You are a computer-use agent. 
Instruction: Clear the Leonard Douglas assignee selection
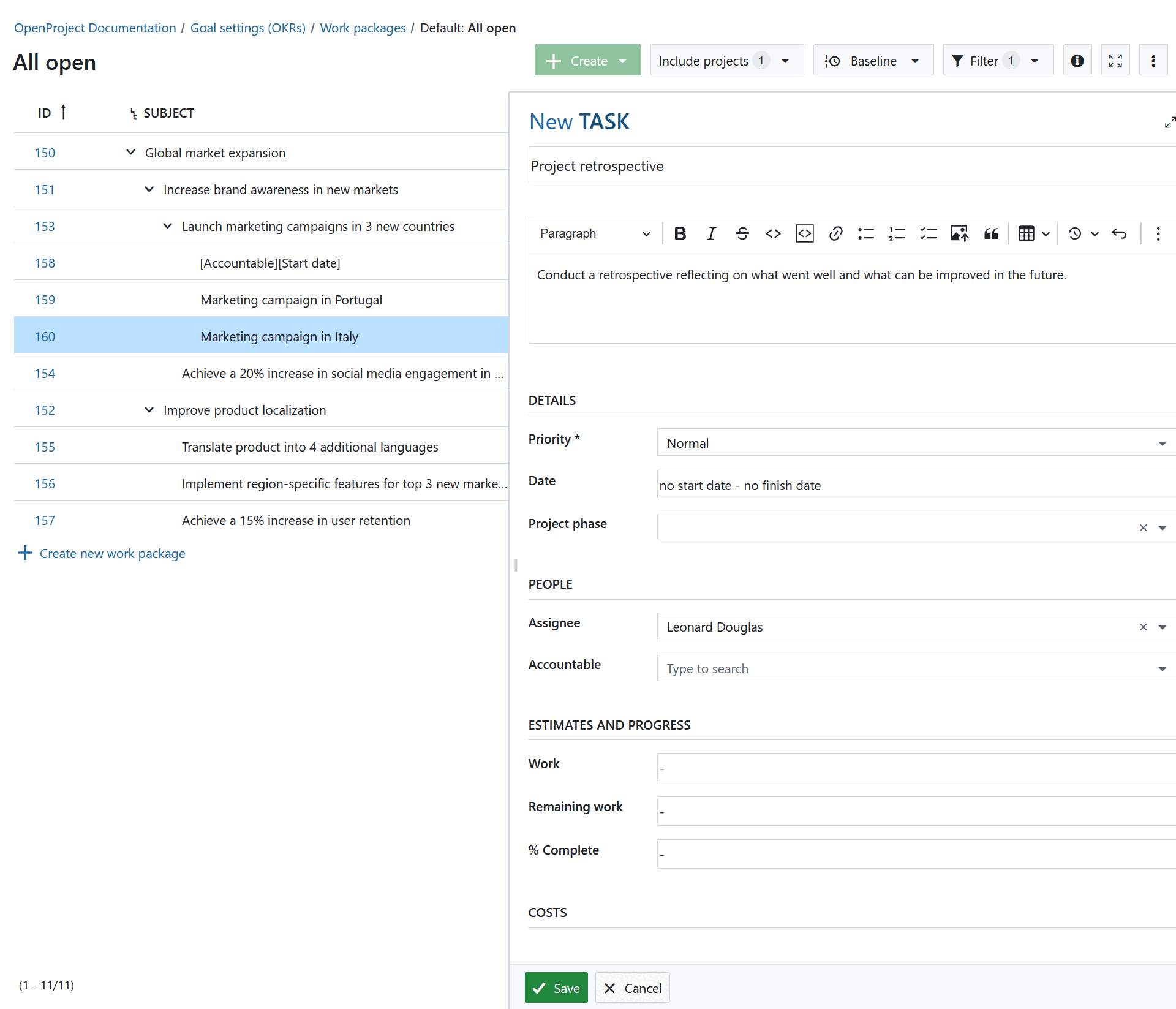point(1142,627)
